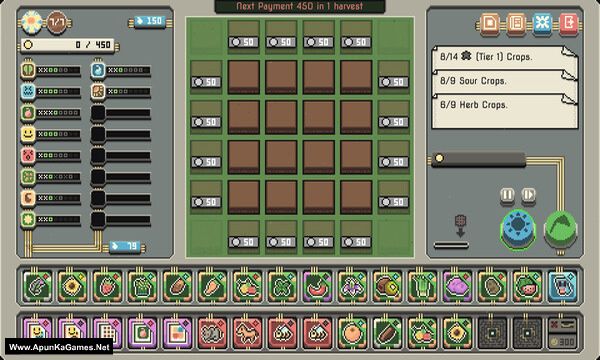This screenshot has height=360, width=600.
Task: Pick the carrot crop card
Action: [x=212, y=287]
